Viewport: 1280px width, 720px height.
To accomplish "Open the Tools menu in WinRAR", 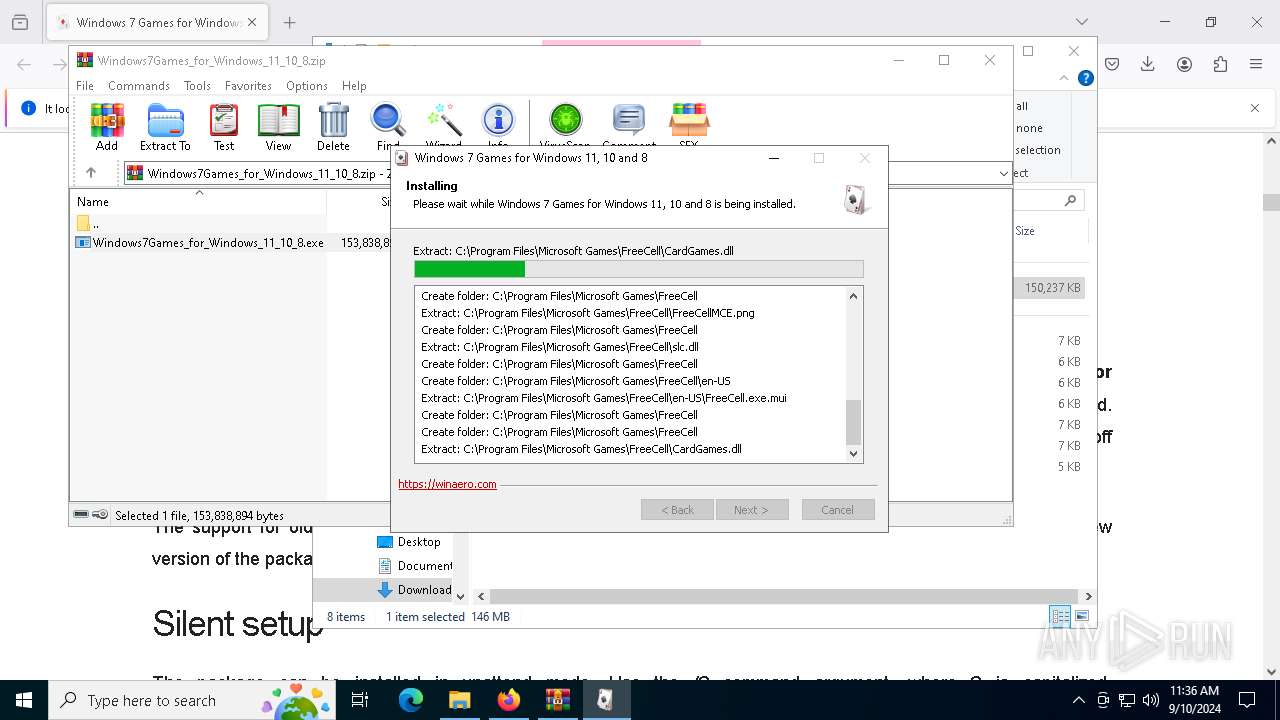I will [197, 86].
